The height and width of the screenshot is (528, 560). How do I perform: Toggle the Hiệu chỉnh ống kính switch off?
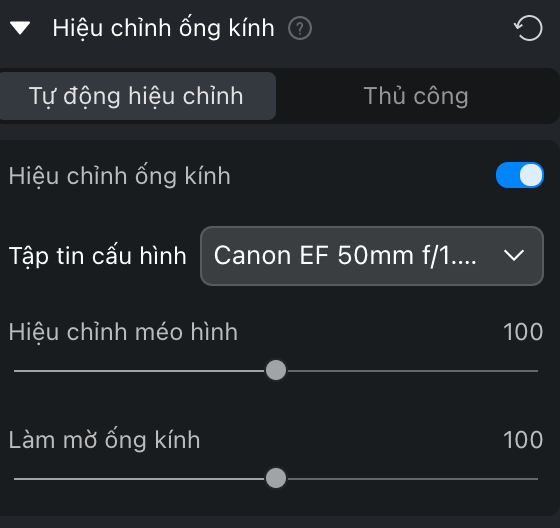coord(520,175)
